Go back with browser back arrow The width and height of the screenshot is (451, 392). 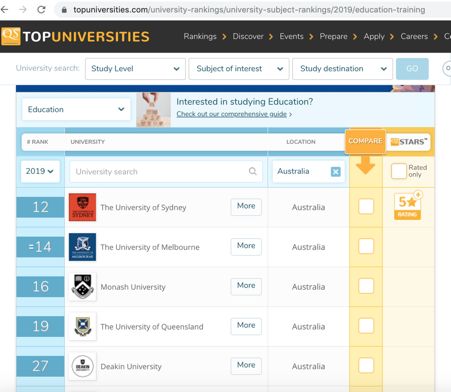(x=4, y=10)
